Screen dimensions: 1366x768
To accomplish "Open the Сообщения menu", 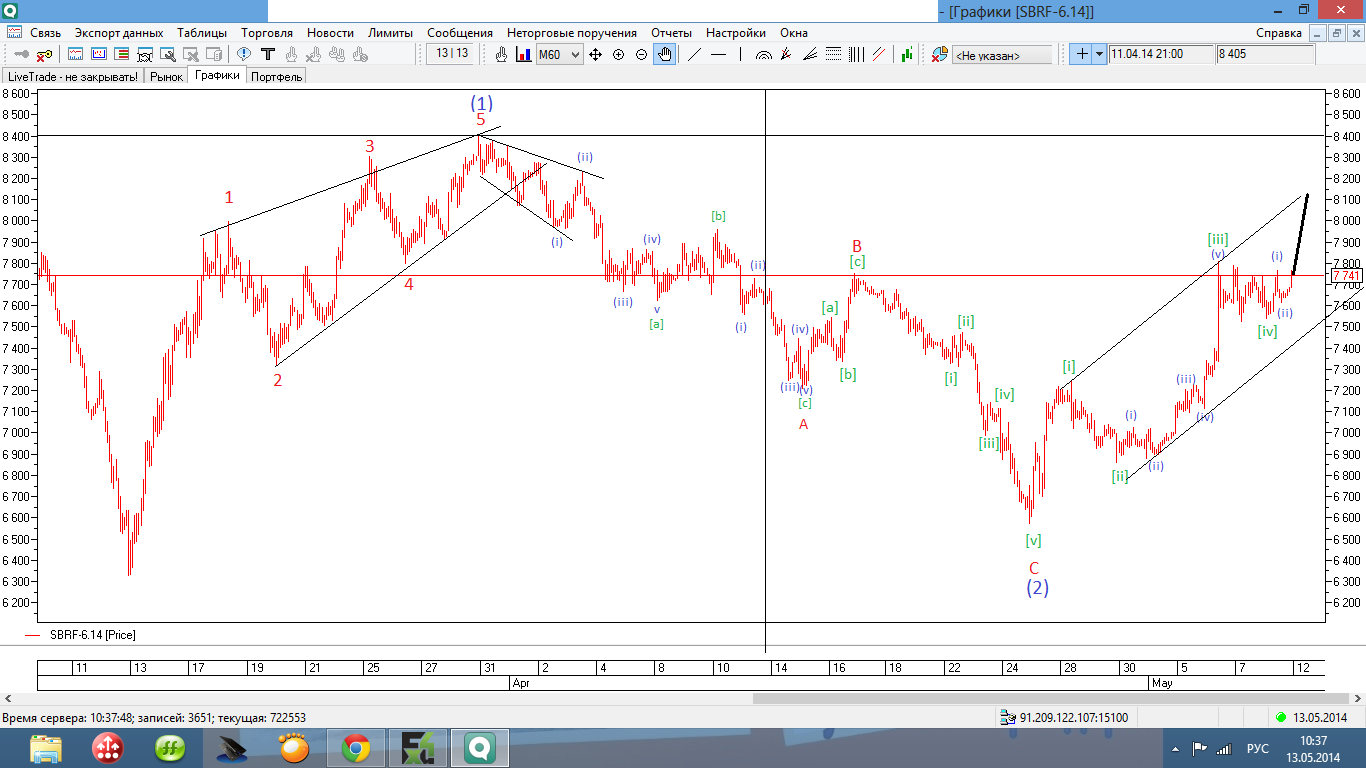I will 460,33.
